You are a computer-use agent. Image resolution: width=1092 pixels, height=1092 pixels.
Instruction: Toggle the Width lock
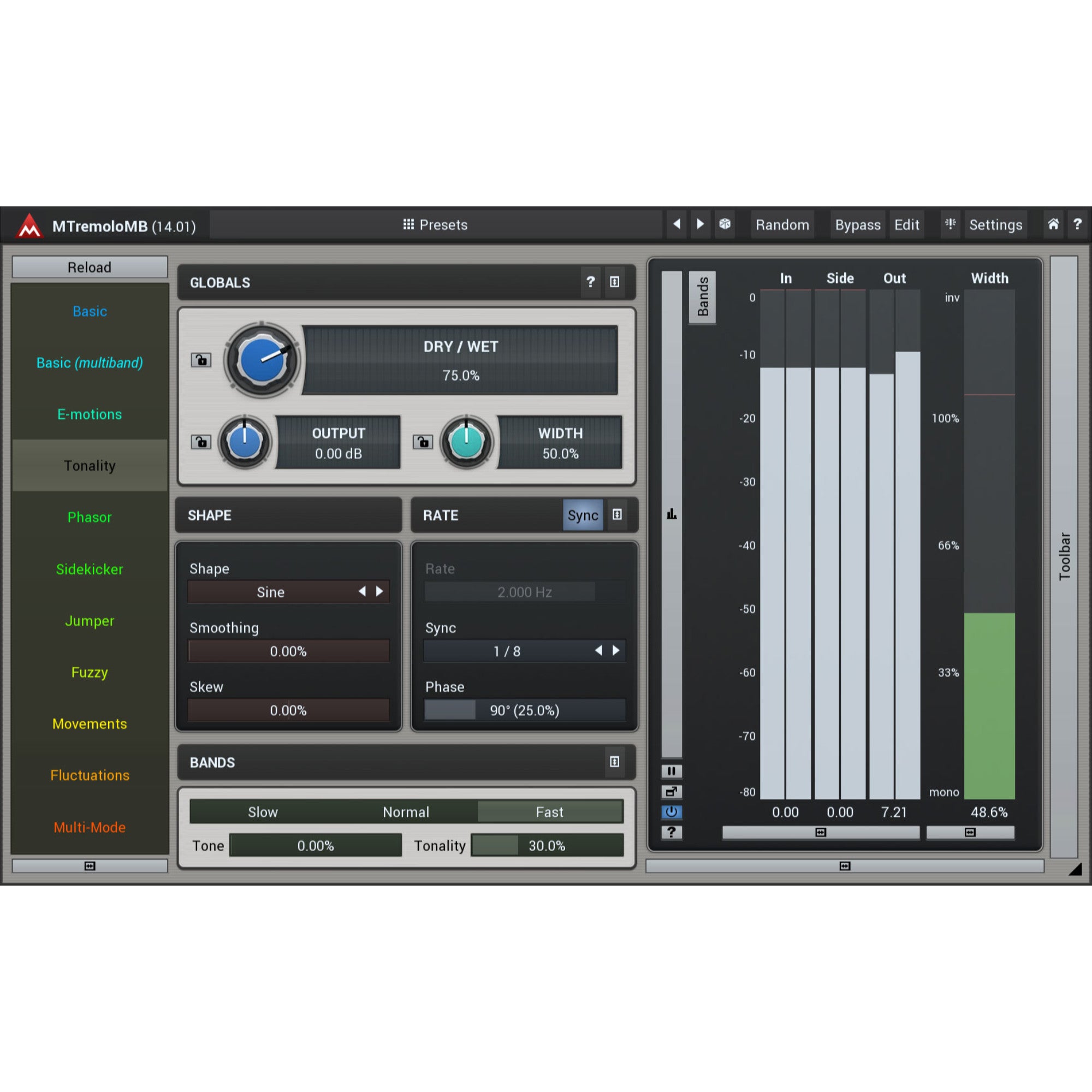[x=423, y=441]
